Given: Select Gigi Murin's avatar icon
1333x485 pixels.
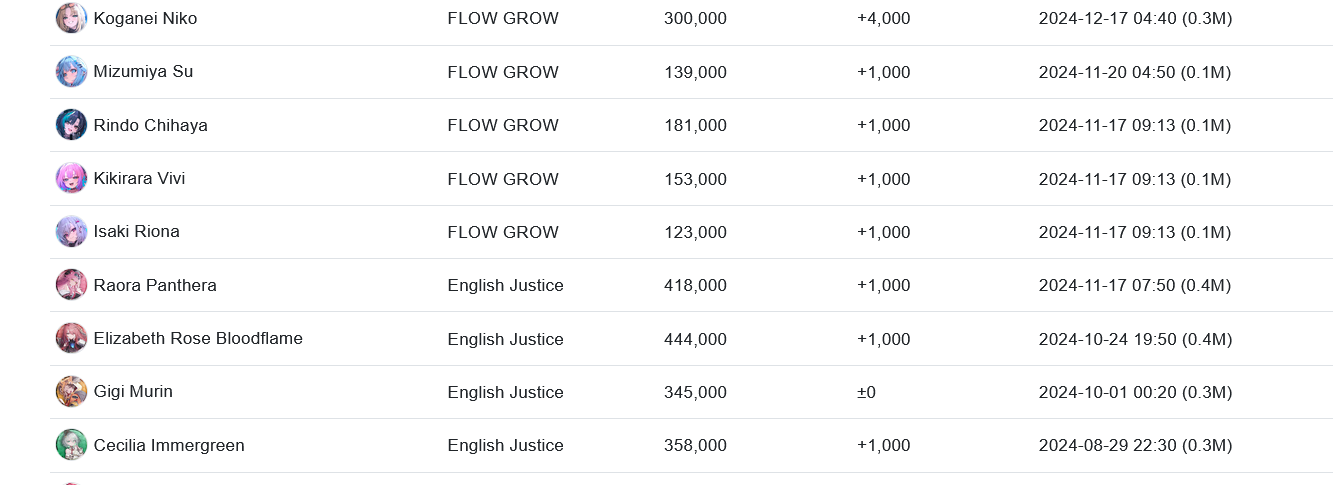Looking at the screenshot, I should point(71,392).
